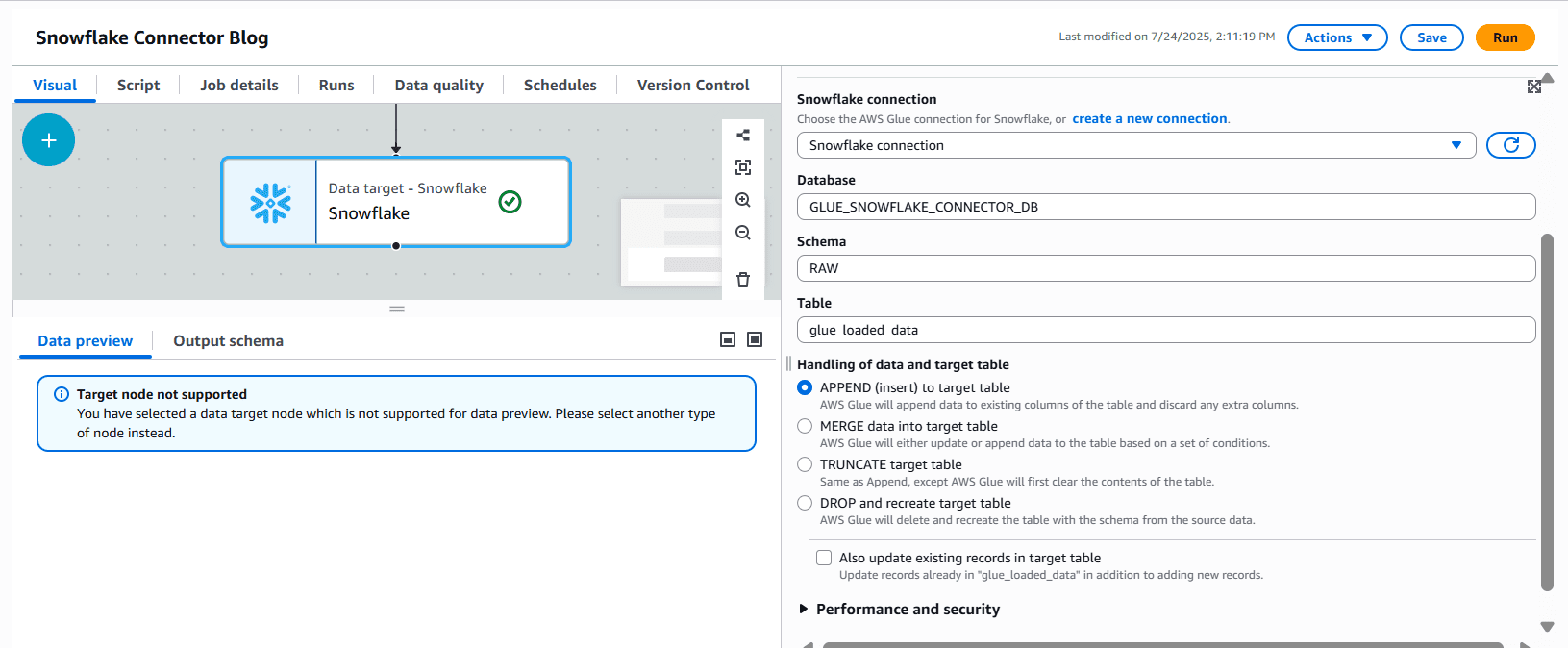Minimize the data preview panel
Image resolution: width=1568 pixels, height=648 pixels.
(728, 339)
